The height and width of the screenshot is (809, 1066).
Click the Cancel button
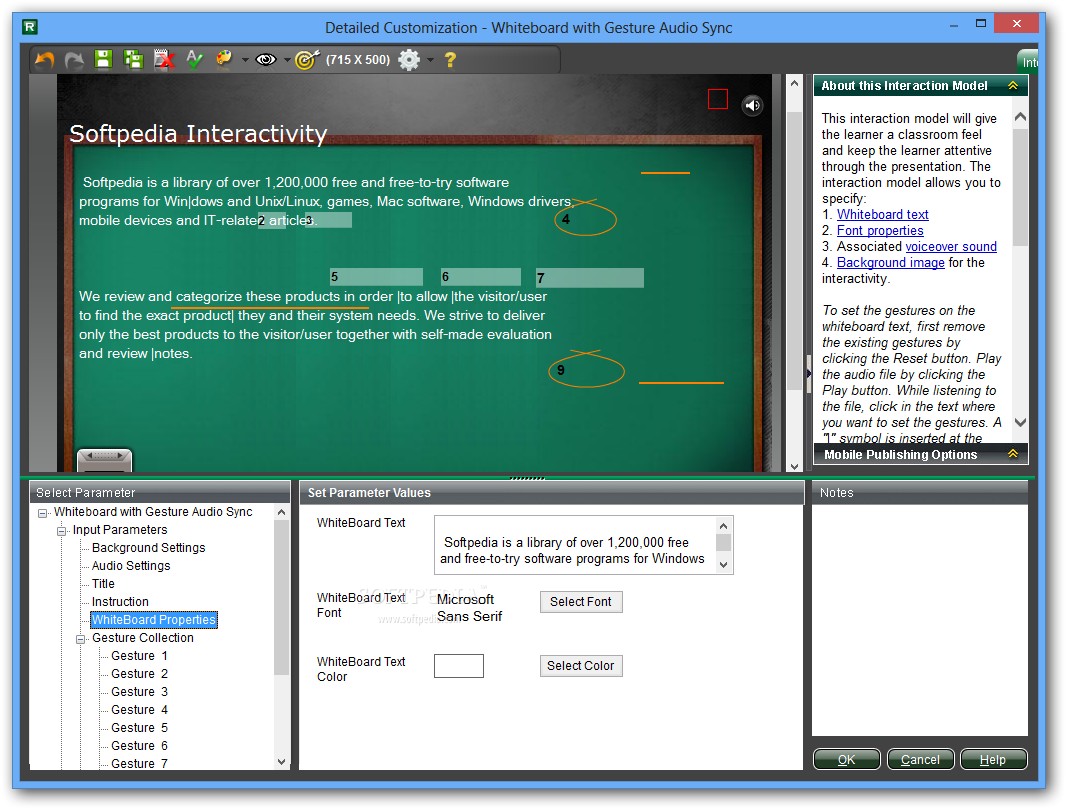pyautogui.click(x=921, y=759)
